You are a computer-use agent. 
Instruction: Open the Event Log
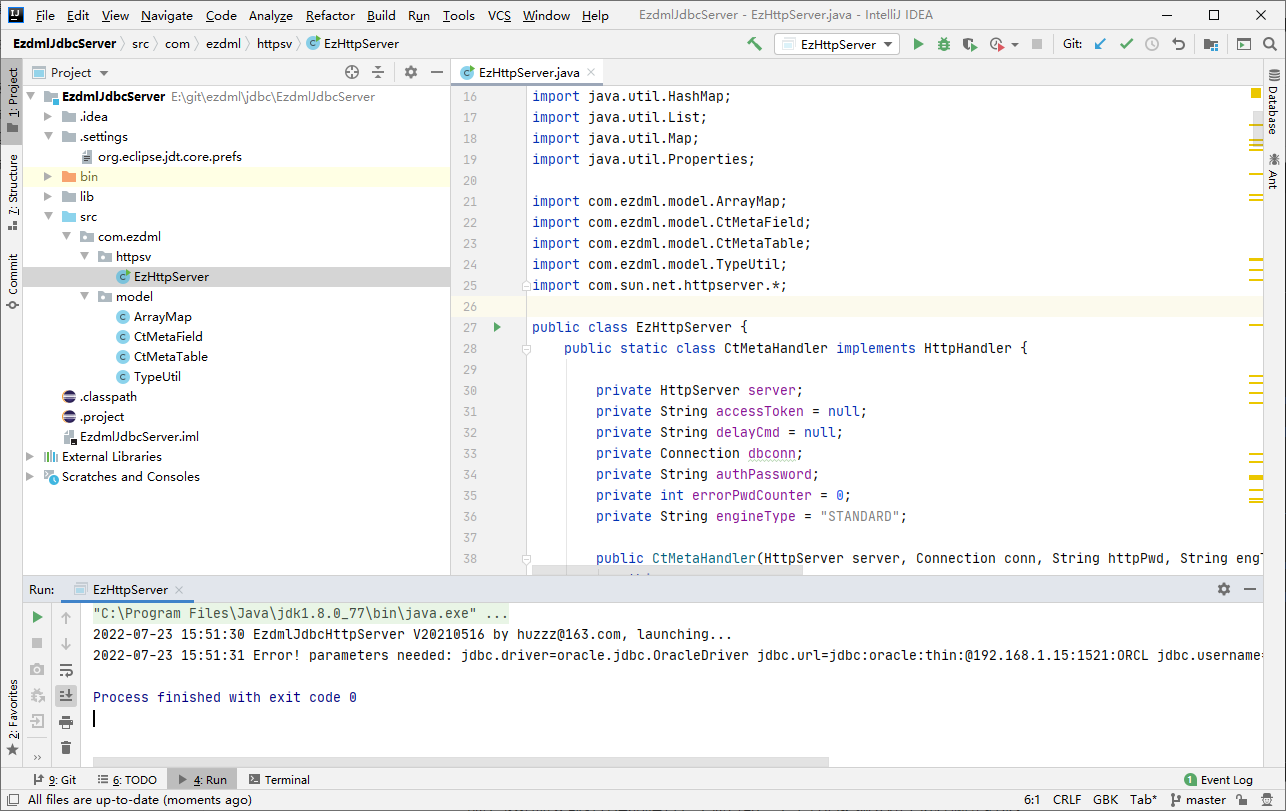click(1218, 780)
